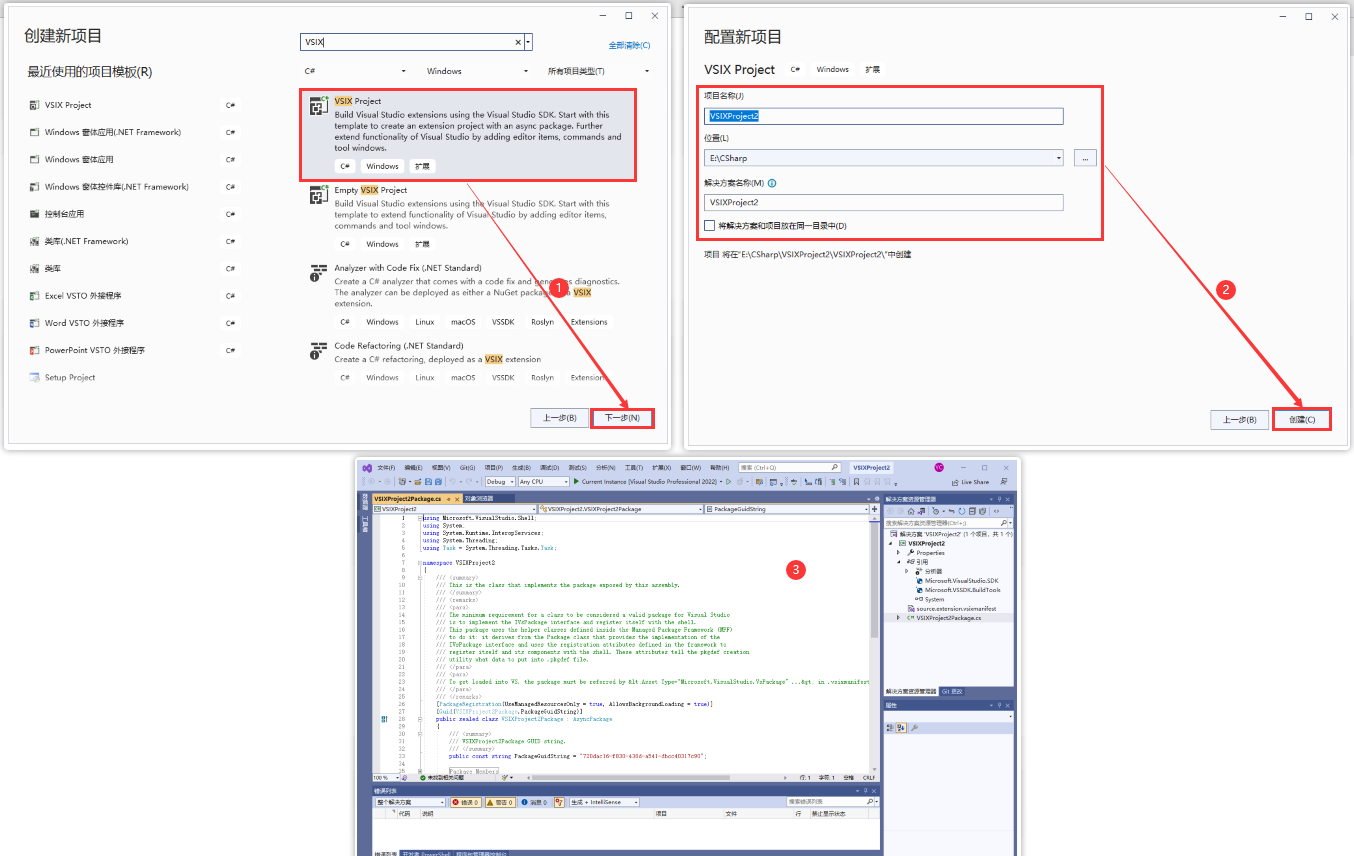Click the user account avatar
Screen dimensions: 1354x856
click(939, 467)
